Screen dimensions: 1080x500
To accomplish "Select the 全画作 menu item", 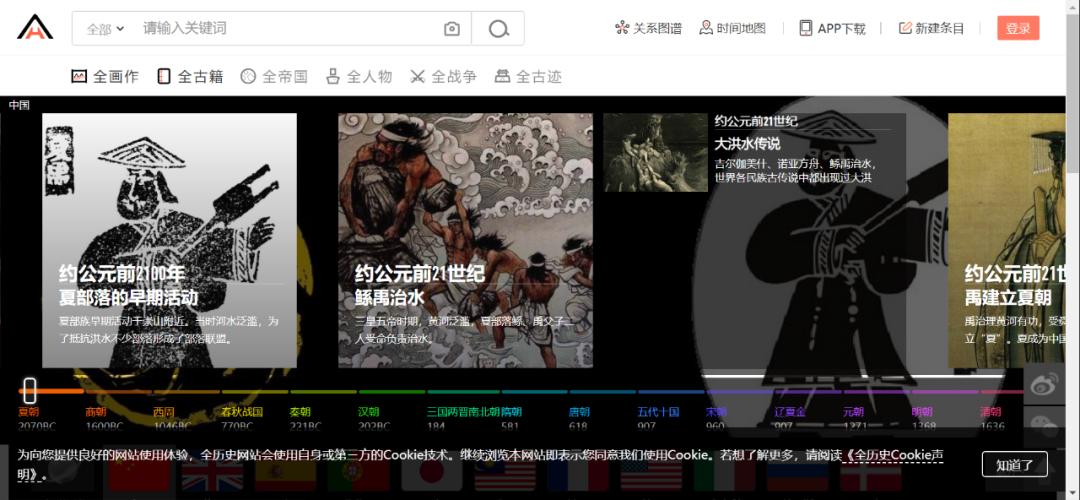I will (105, 76).
